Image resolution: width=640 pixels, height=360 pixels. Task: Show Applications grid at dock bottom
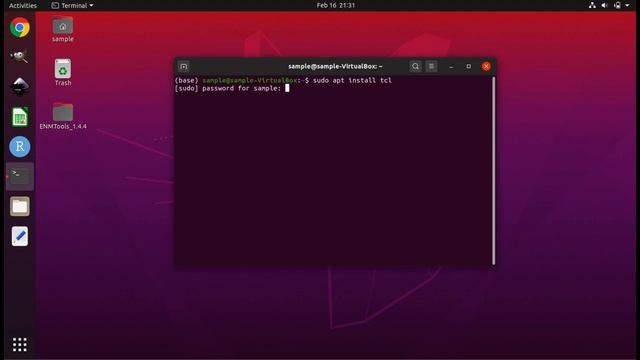20,344
